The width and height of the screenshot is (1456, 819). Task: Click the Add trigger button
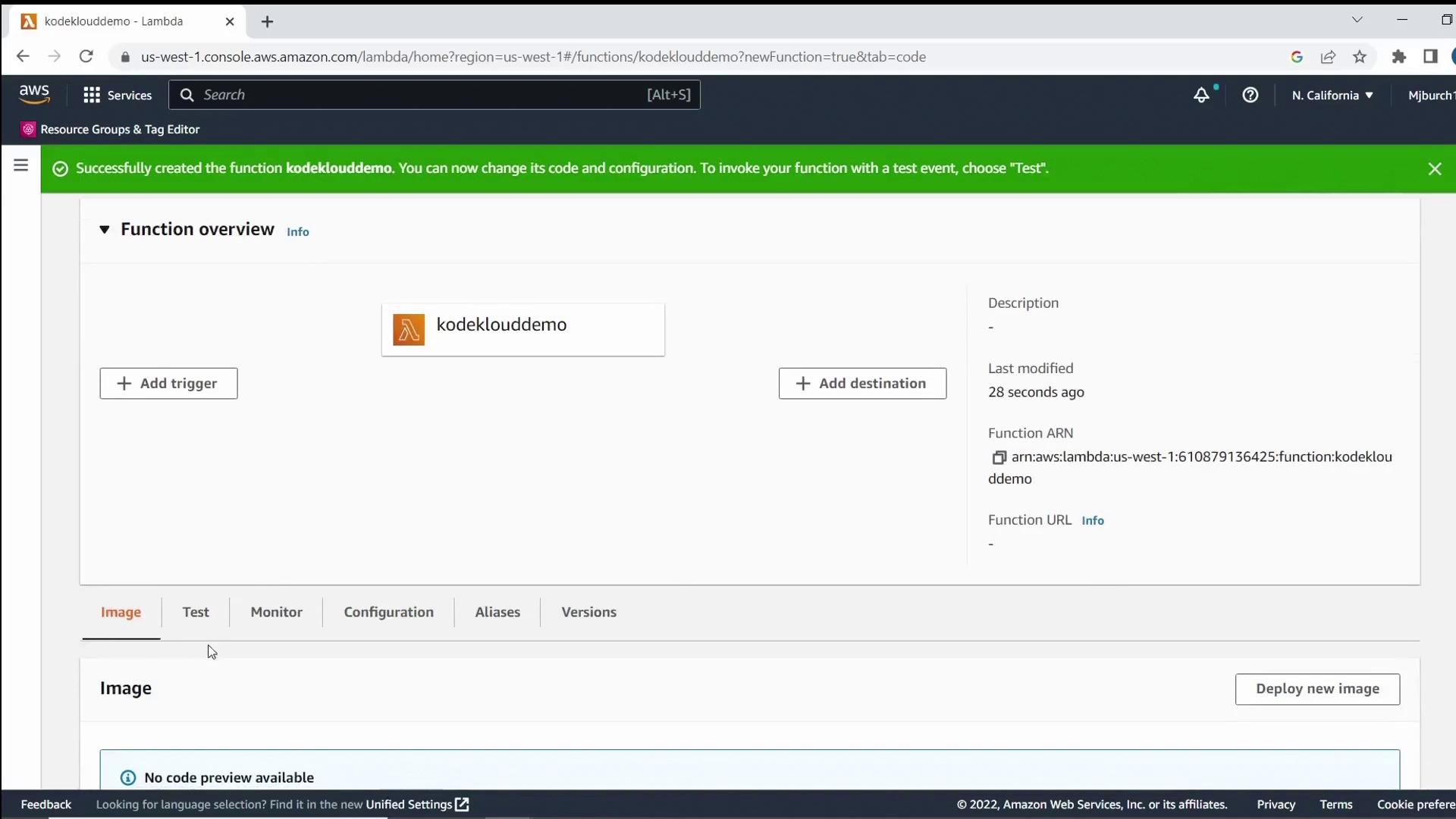tap(168, 384)
